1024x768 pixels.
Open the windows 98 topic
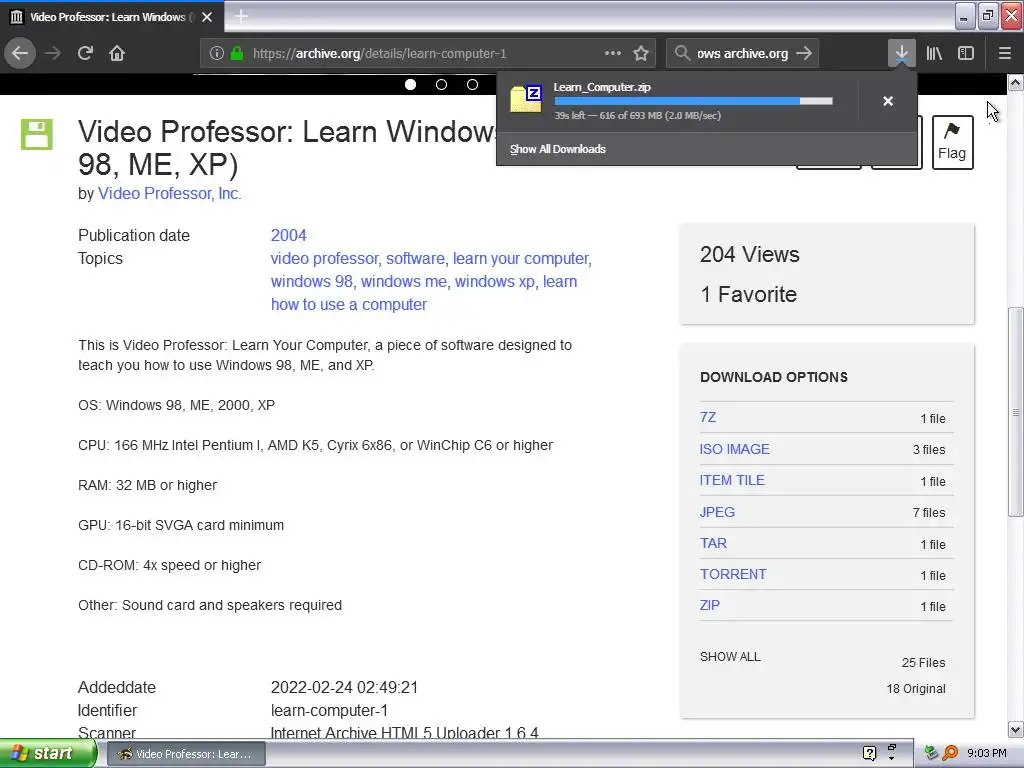[x=312, y=281]
